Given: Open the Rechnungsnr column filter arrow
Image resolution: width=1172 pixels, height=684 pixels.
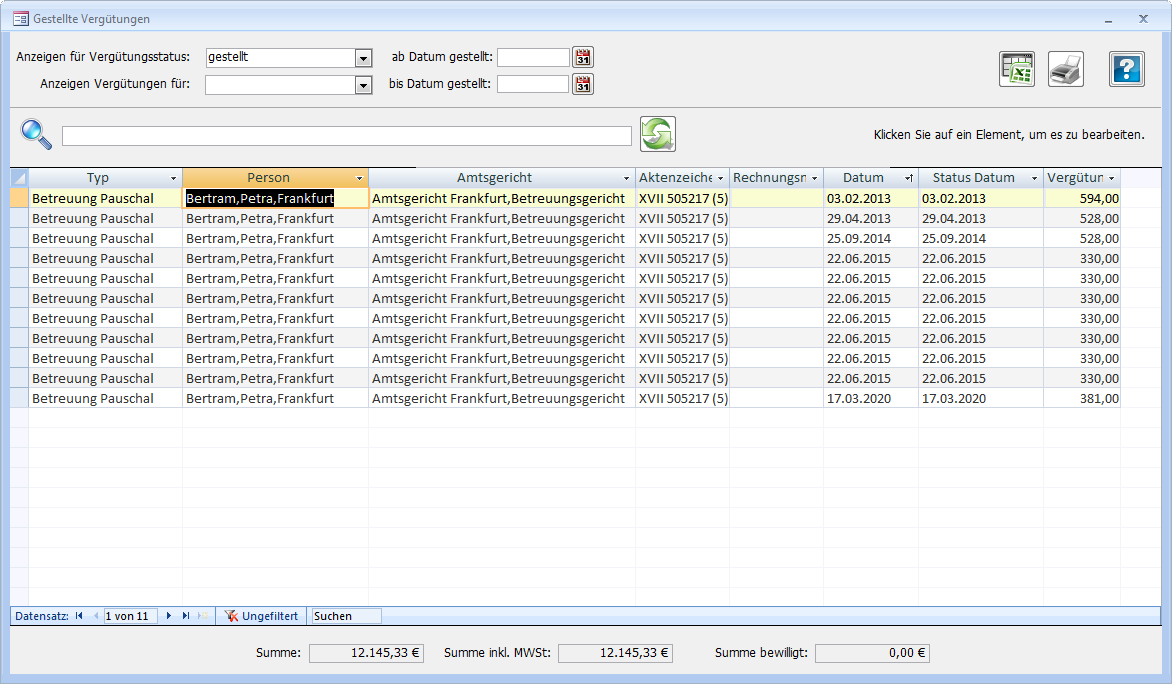Looking at the screenshot, I should click(815, 178).
